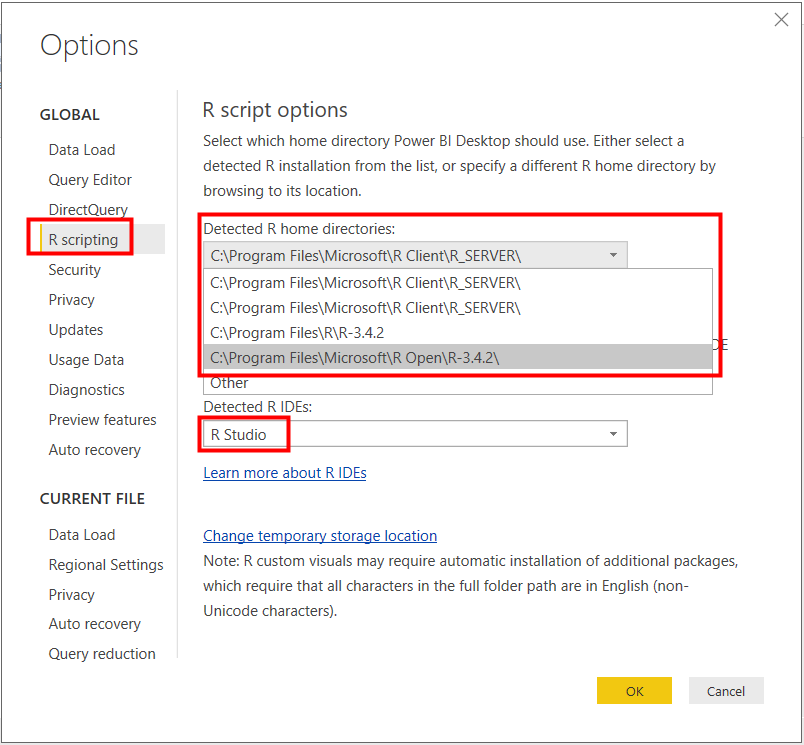Follow the Learn more about R IDEs link
This screenshot has width=804, height=745.
click(x=285, y=472)
